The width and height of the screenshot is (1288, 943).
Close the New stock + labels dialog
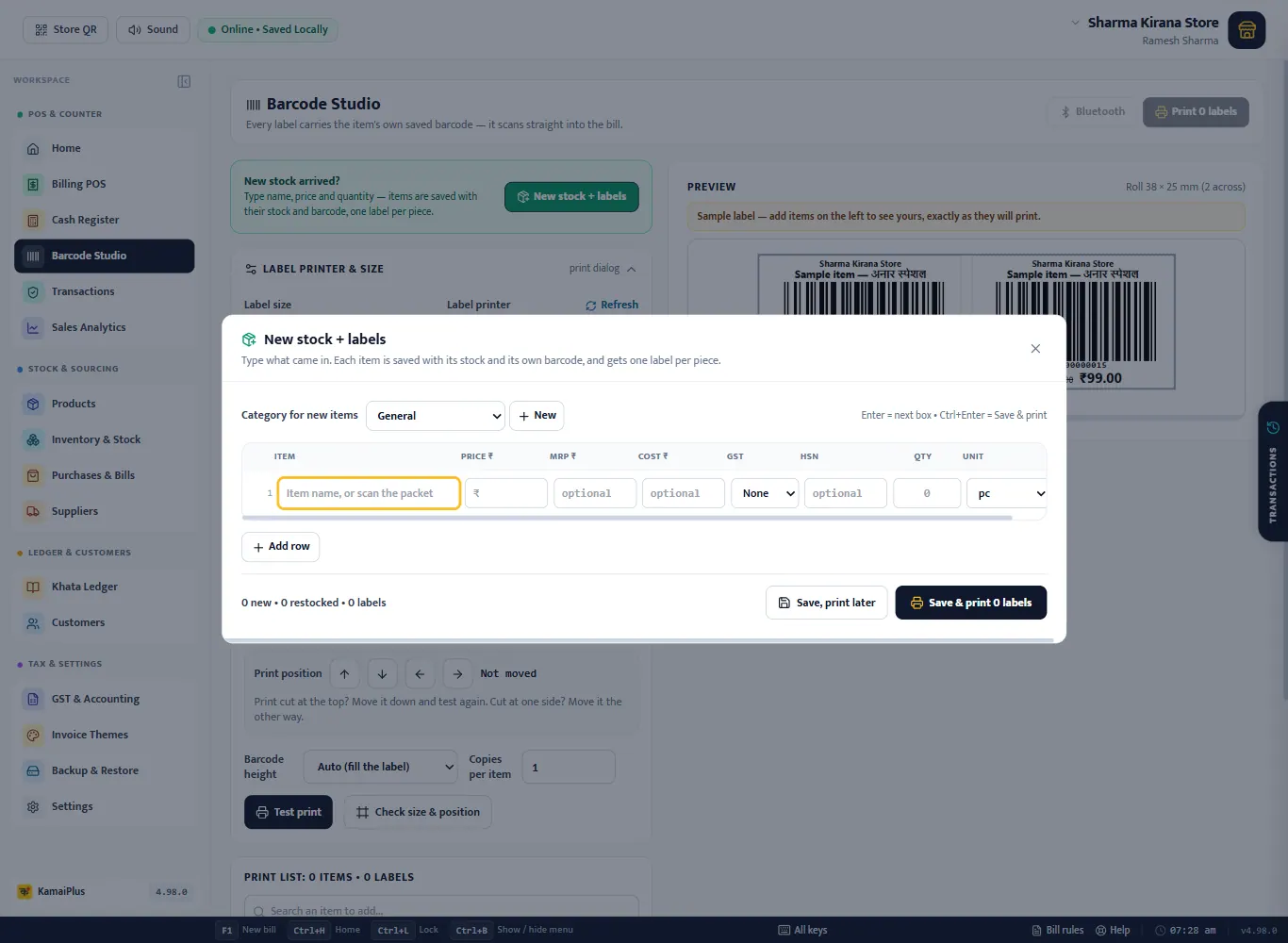tap(1035, 349)
